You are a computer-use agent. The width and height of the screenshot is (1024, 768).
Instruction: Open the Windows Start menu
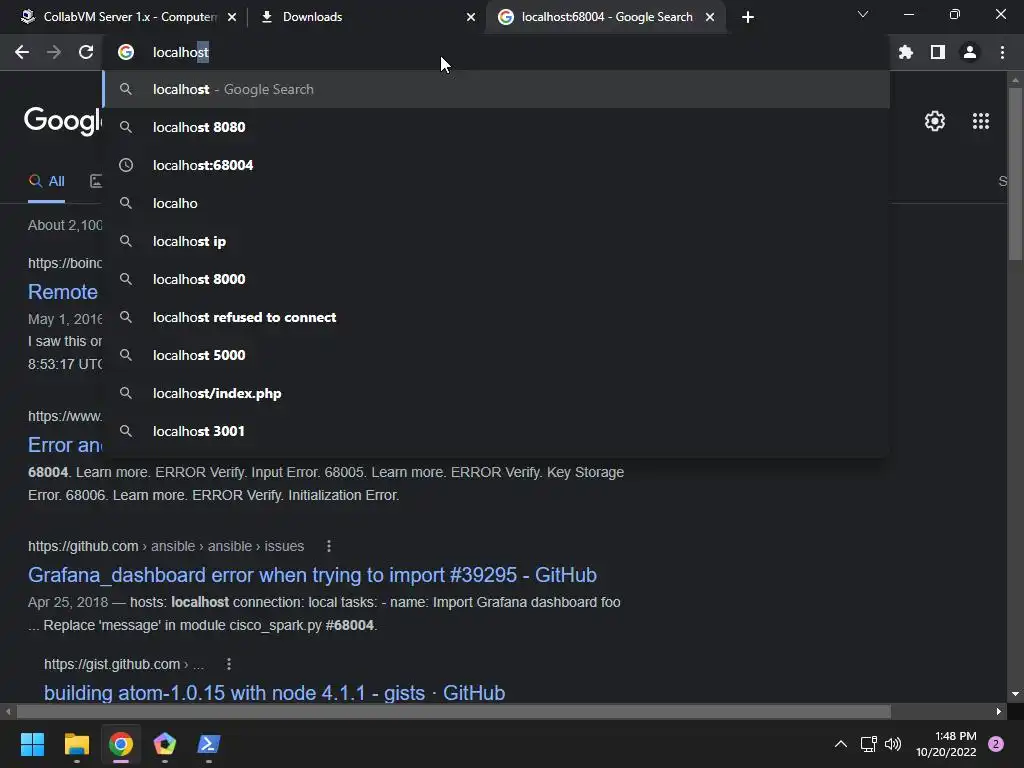click(x=32, y=744)
